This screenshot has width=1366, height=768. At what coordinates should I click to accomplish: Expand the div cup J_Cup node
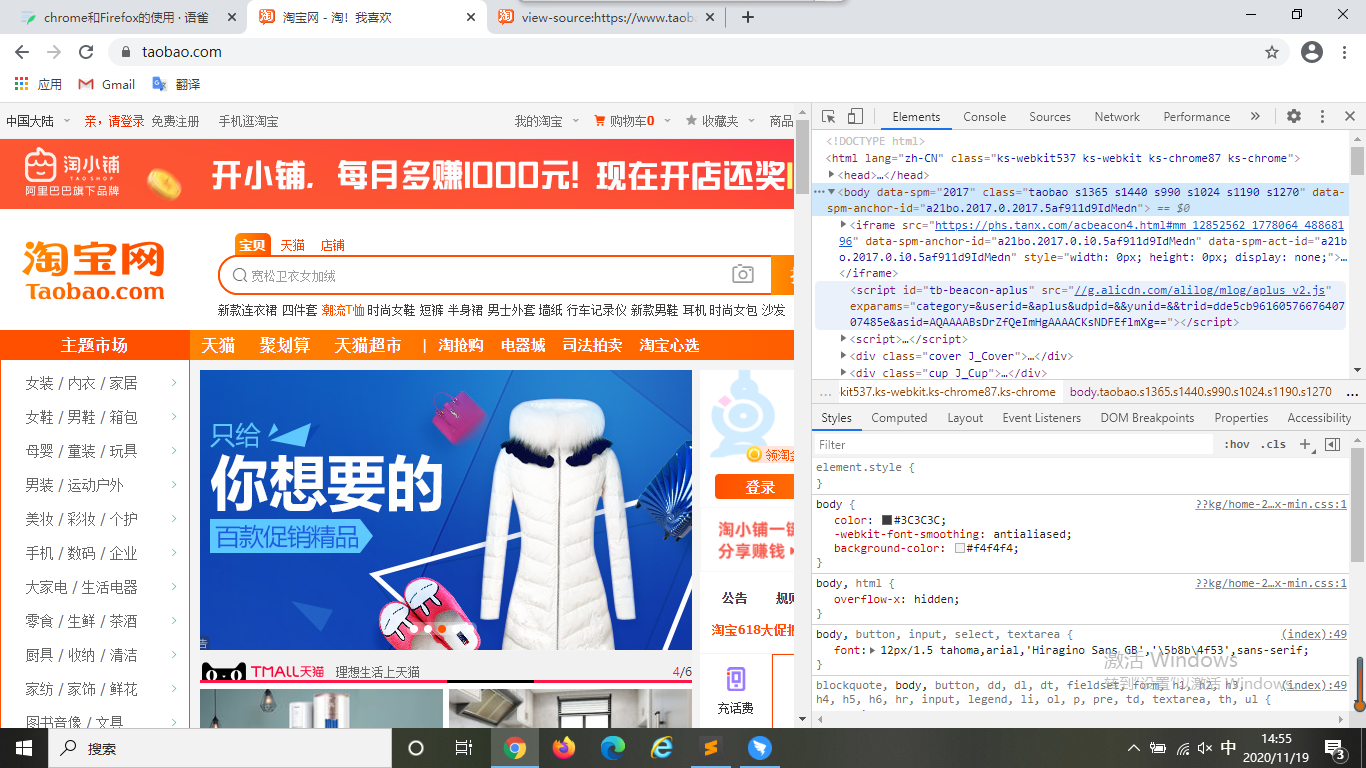click(x=844, y=373)
